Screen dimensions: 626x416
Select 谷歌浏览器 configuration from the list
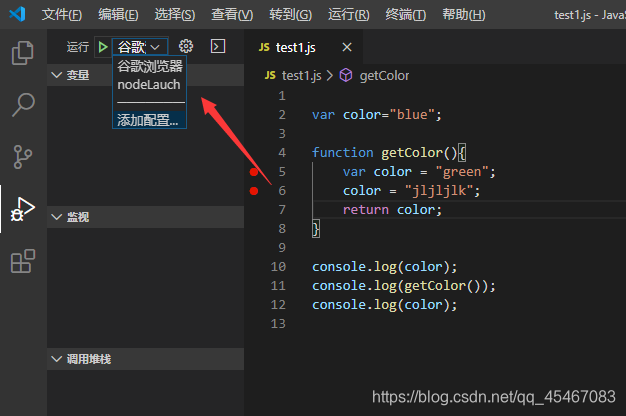pos(150,66)
